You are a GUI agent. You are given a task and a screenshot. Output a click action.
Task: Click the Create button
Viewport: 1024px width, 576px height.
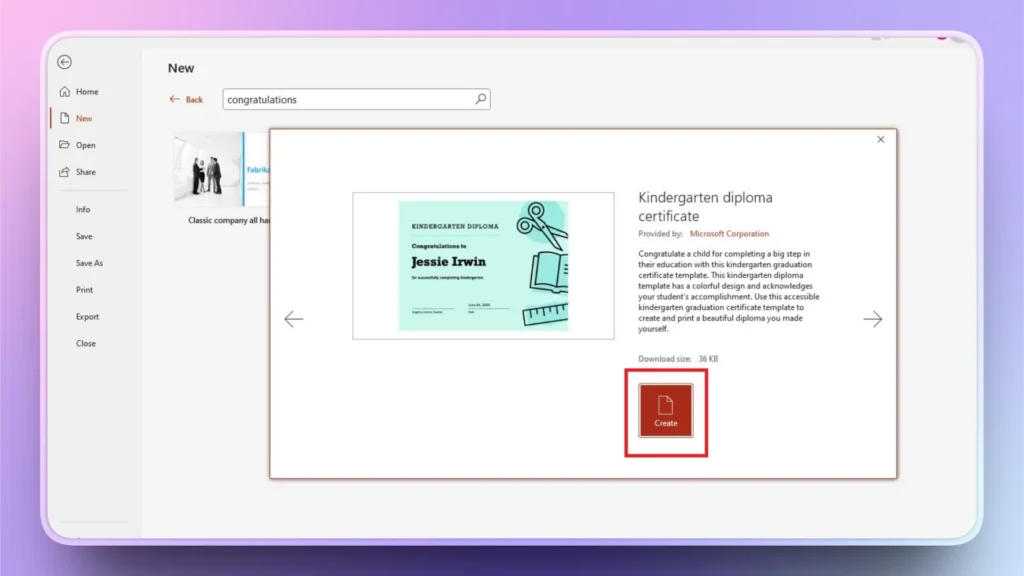click(665, 412)
